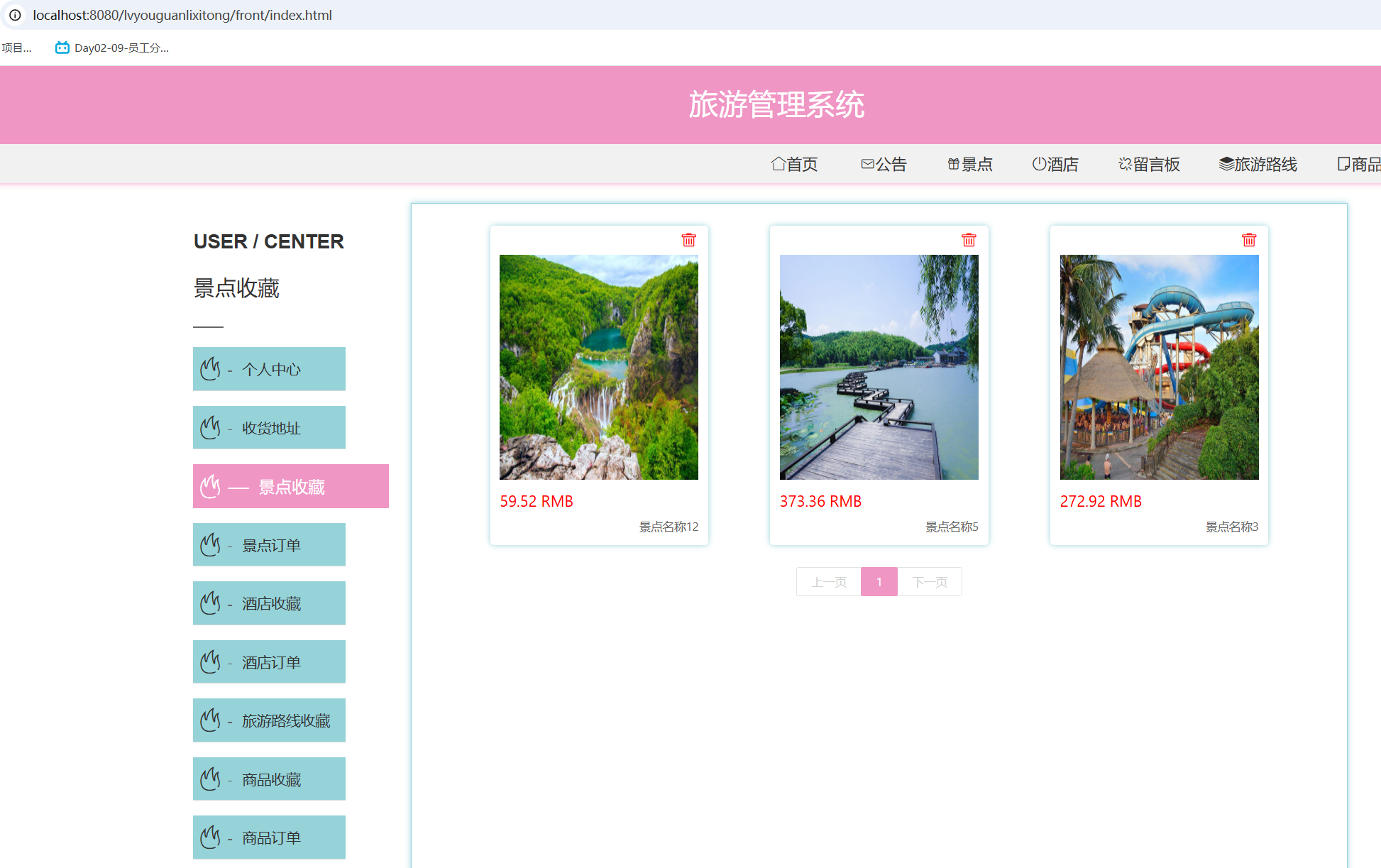Open the 酒店 navigation menu item

1055,164
